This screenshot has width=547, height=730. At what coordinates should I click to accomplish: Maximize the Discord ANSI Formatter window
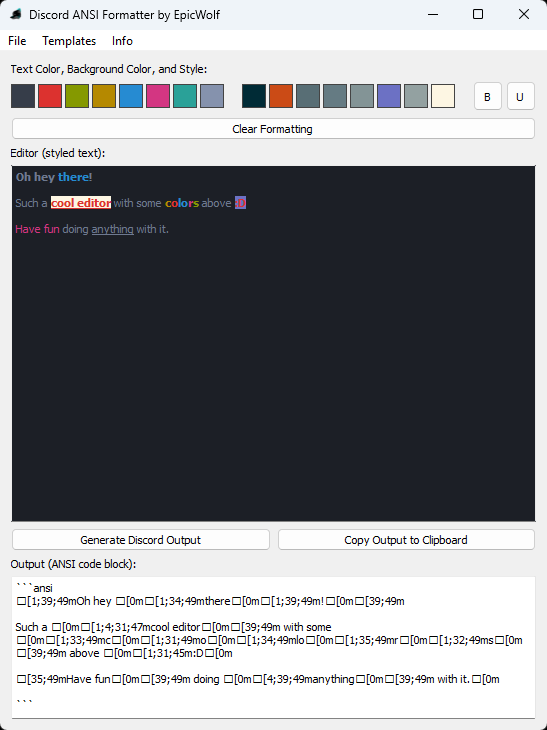[x=478, y=14]
